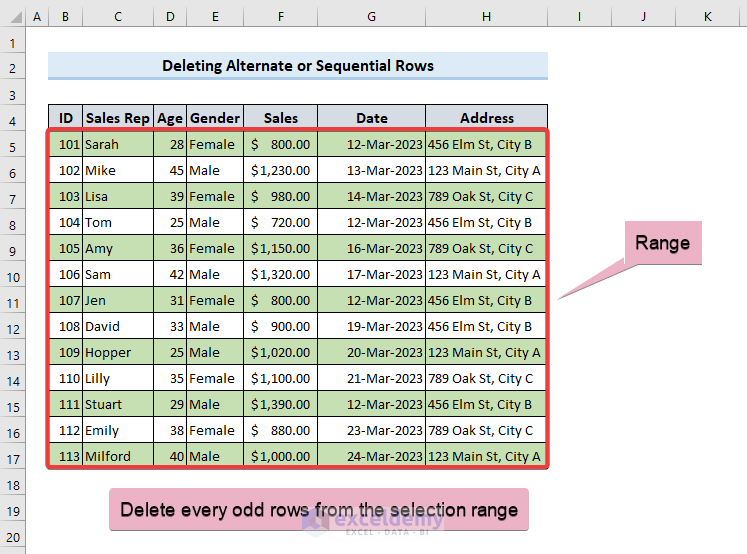
Task: Click the 'Delete every odd rows' note box
Action: [x=319, y=509]
